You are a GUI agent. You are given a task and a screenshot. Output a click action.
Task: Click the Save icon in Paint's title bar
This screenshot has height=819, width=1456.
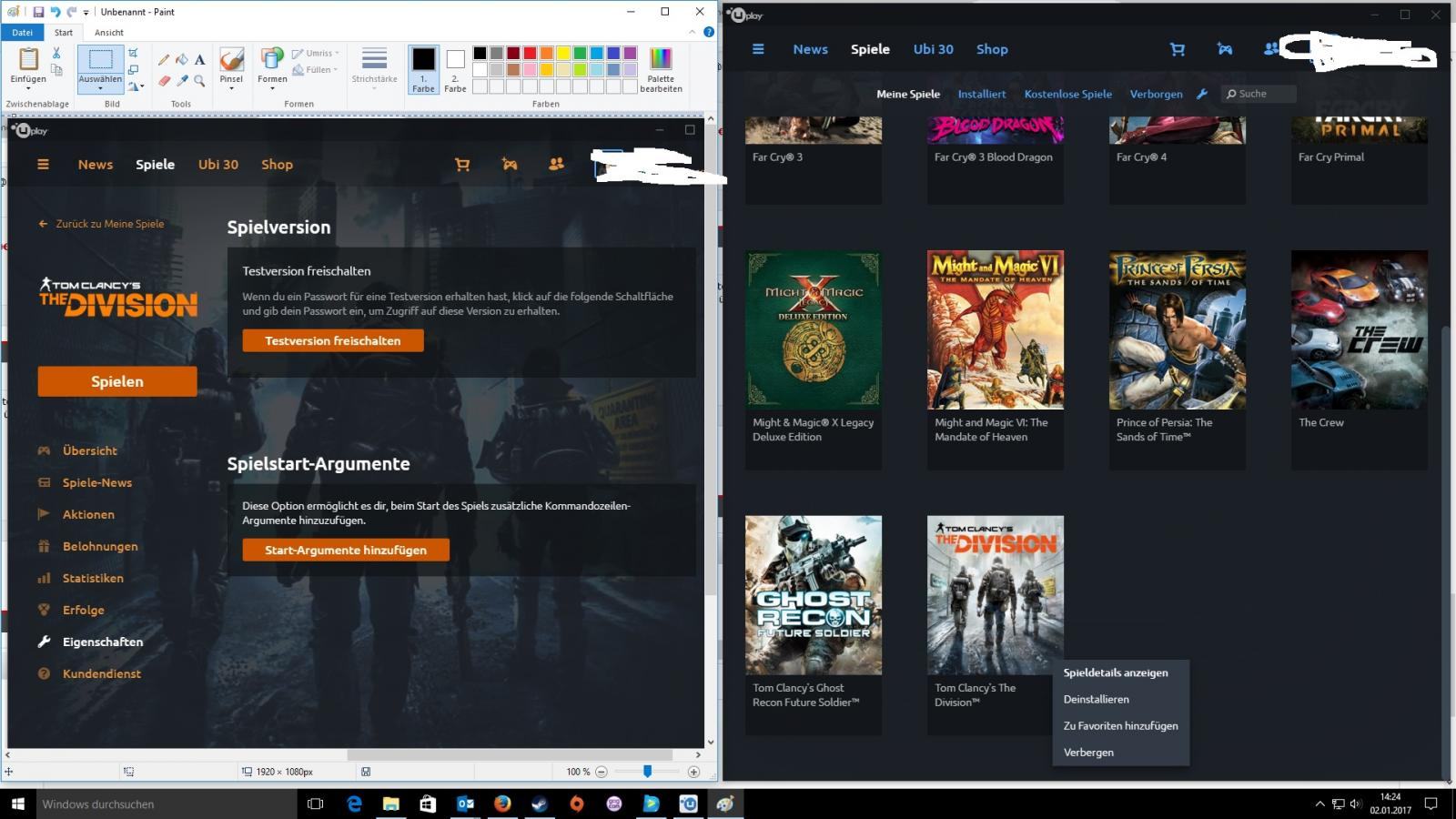38,12
